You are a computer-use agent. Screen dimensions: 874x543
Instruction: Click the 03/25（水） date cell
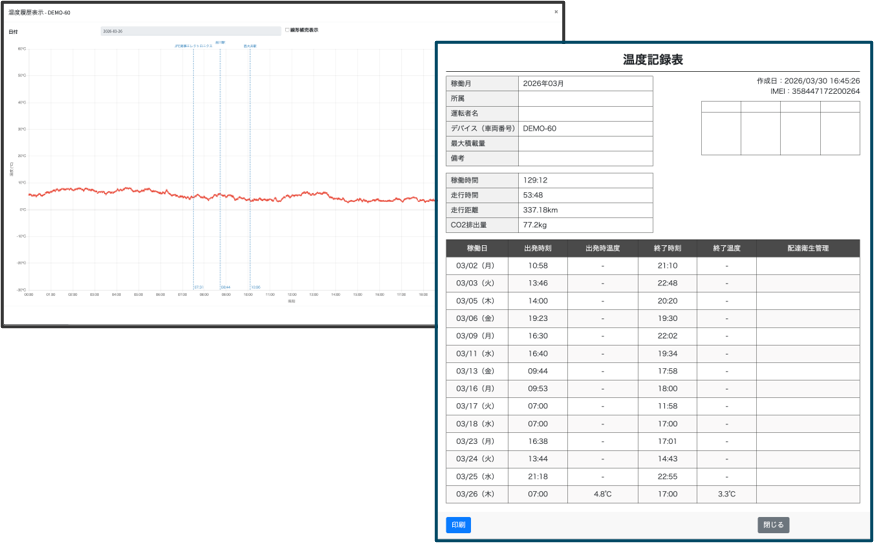point(477,477)
